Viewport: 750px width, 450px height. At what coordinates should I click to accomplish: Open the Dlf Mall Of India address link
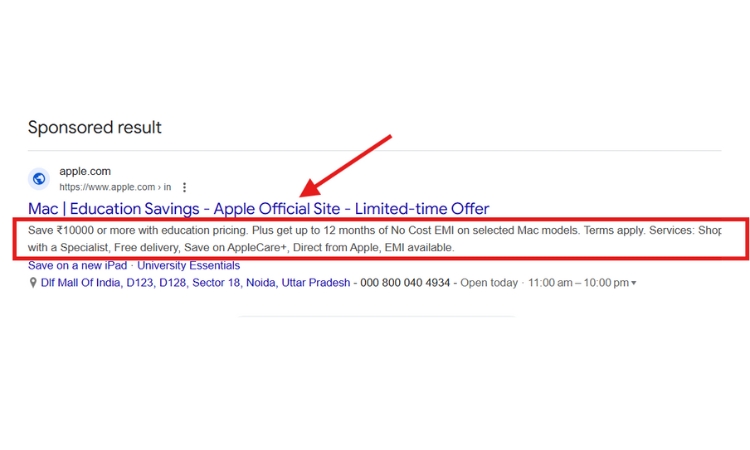point(195,283)
